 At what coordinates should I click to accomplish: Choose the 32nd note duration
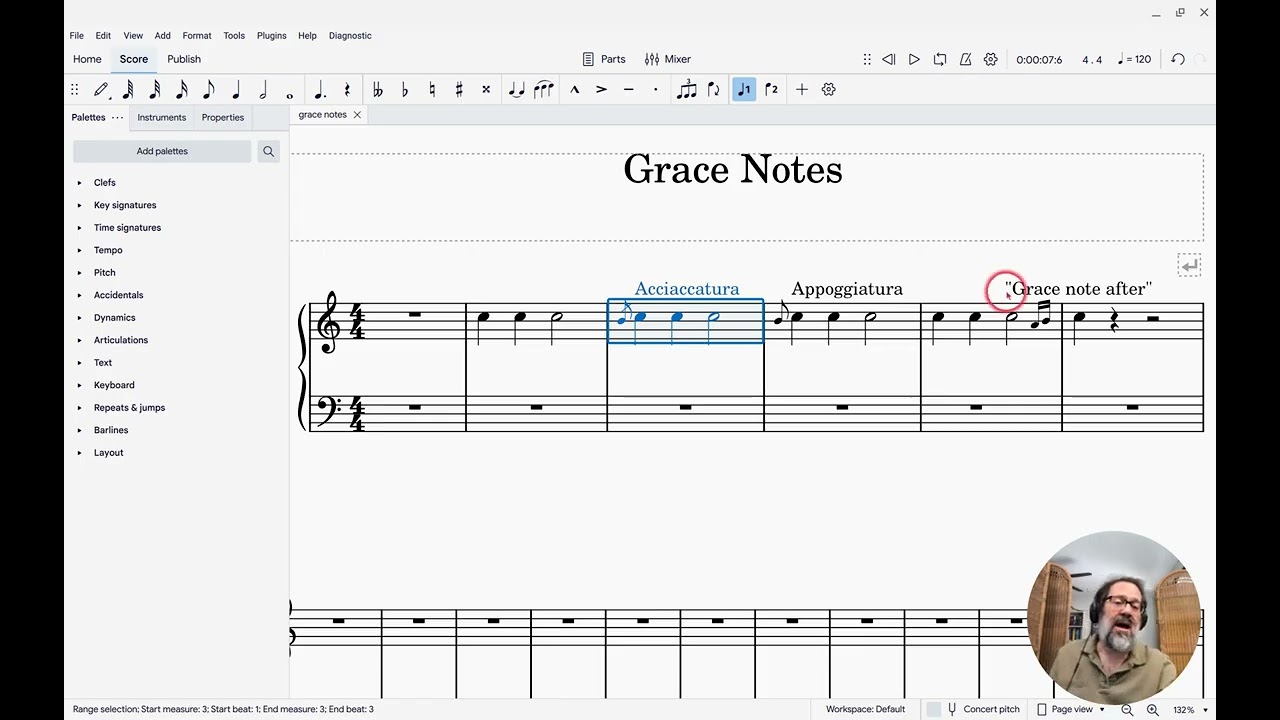(155, 90)
